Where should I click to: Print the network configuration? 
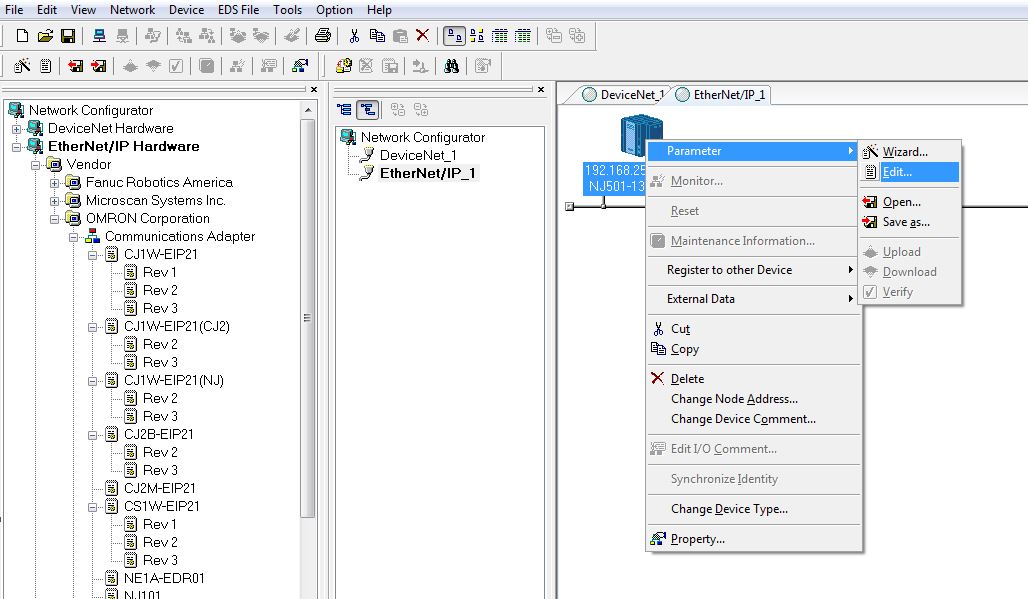(322, 35)
